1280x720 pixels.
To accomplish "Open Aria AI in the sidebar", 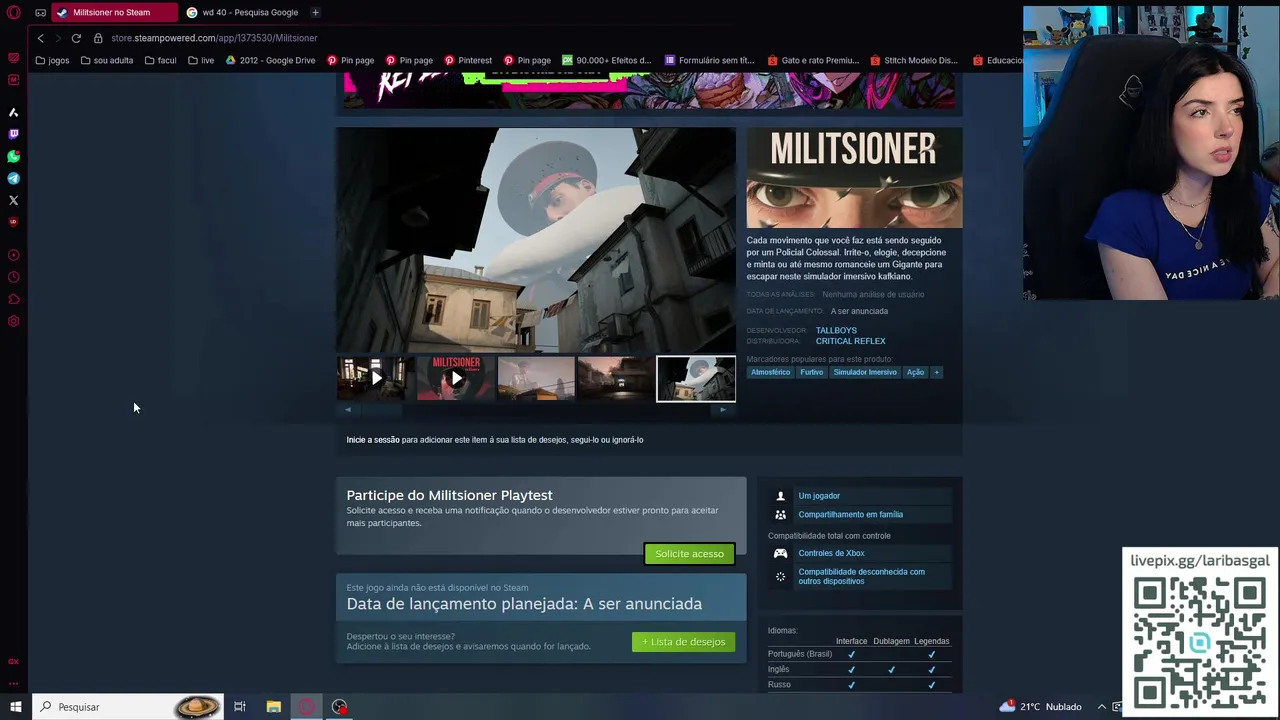I will coord(14,112).
